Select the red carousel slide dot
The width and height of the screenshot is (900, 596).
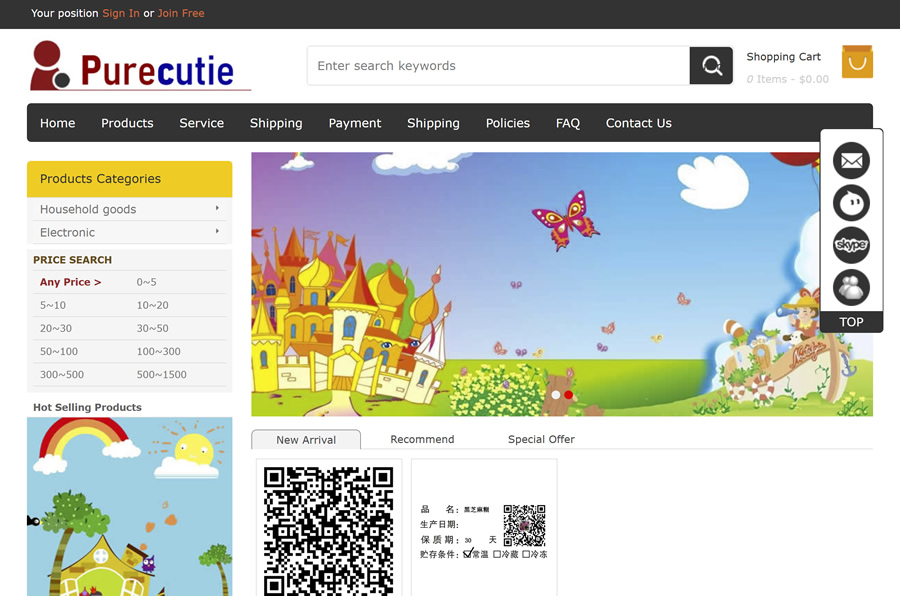click(x=569, y=395)
